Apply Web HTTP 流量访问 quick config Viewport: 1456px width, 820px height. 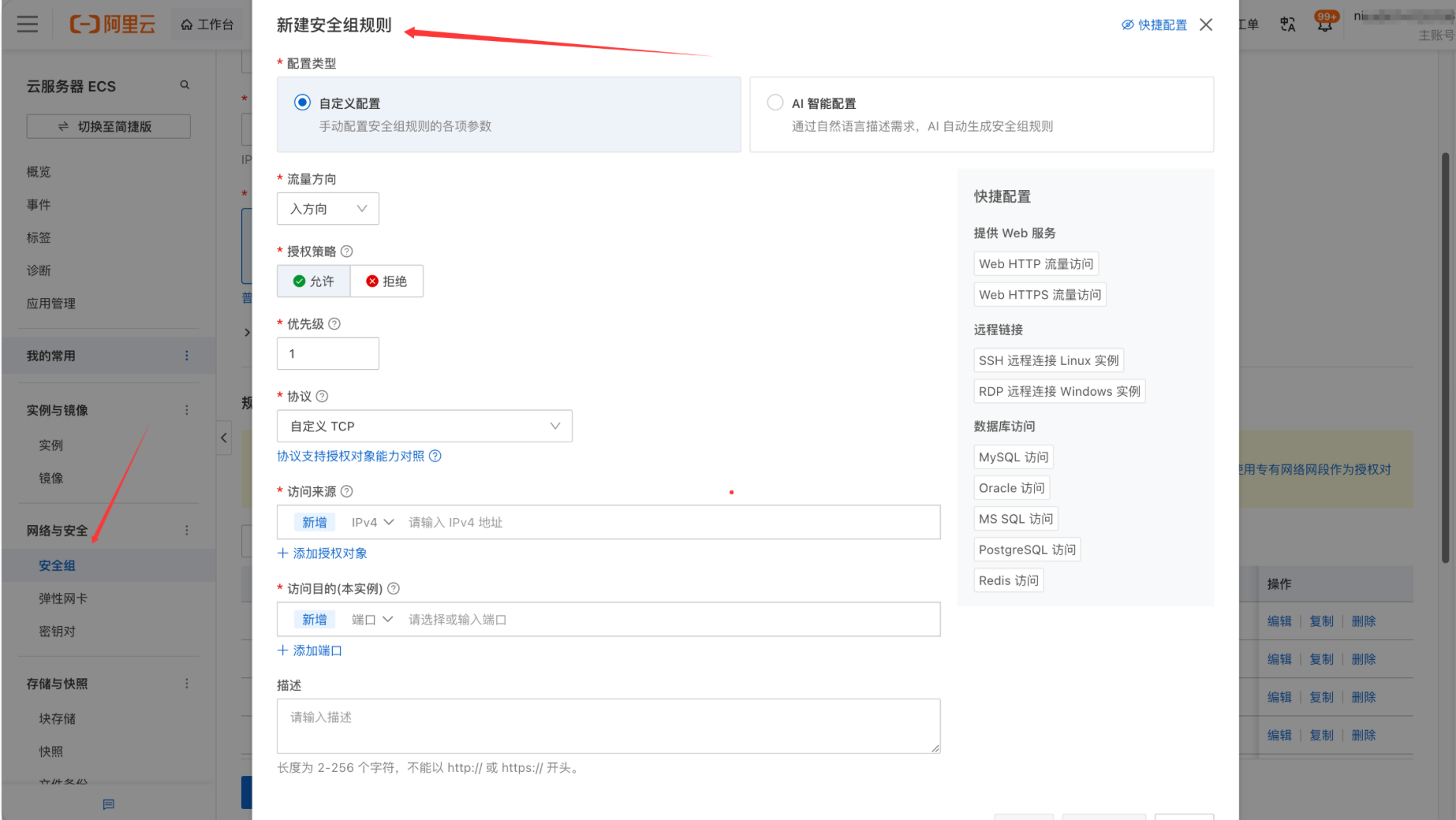(x=1036, y=264)
